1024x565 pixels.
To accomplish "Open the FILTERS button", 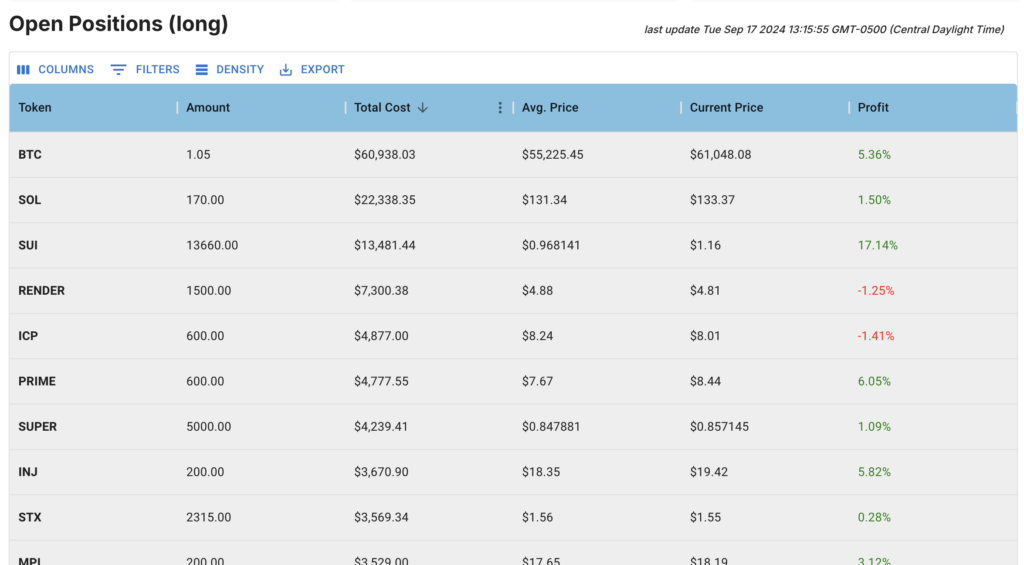I will 145,69.
